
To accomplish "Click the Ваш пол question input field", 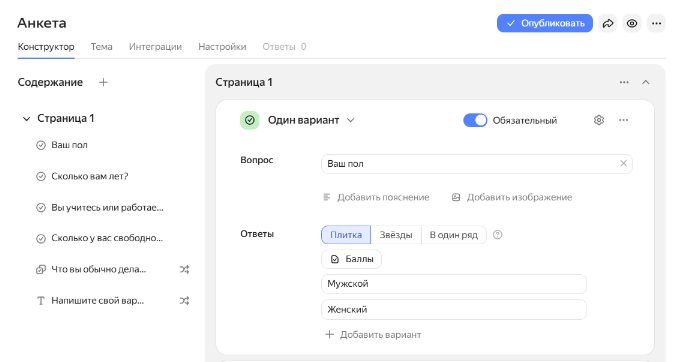I will (476, 164).
